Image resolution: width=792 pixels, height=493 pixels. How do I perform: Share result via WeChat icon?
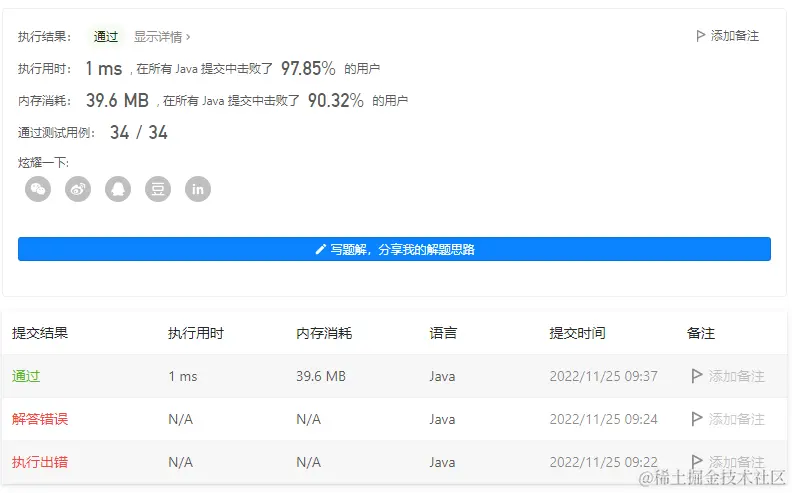tap(38, 189)
